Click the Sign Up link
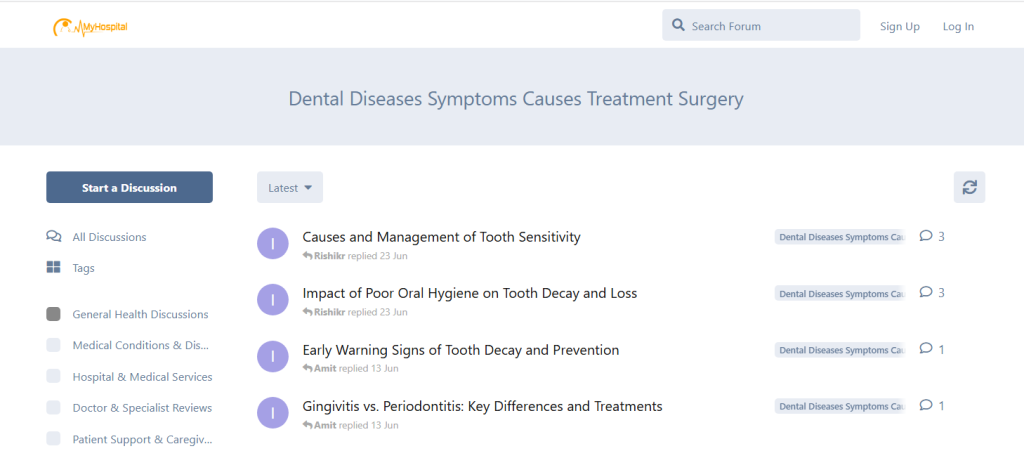The width and height of the screenshot is (1024, 451). click(900, 27)
